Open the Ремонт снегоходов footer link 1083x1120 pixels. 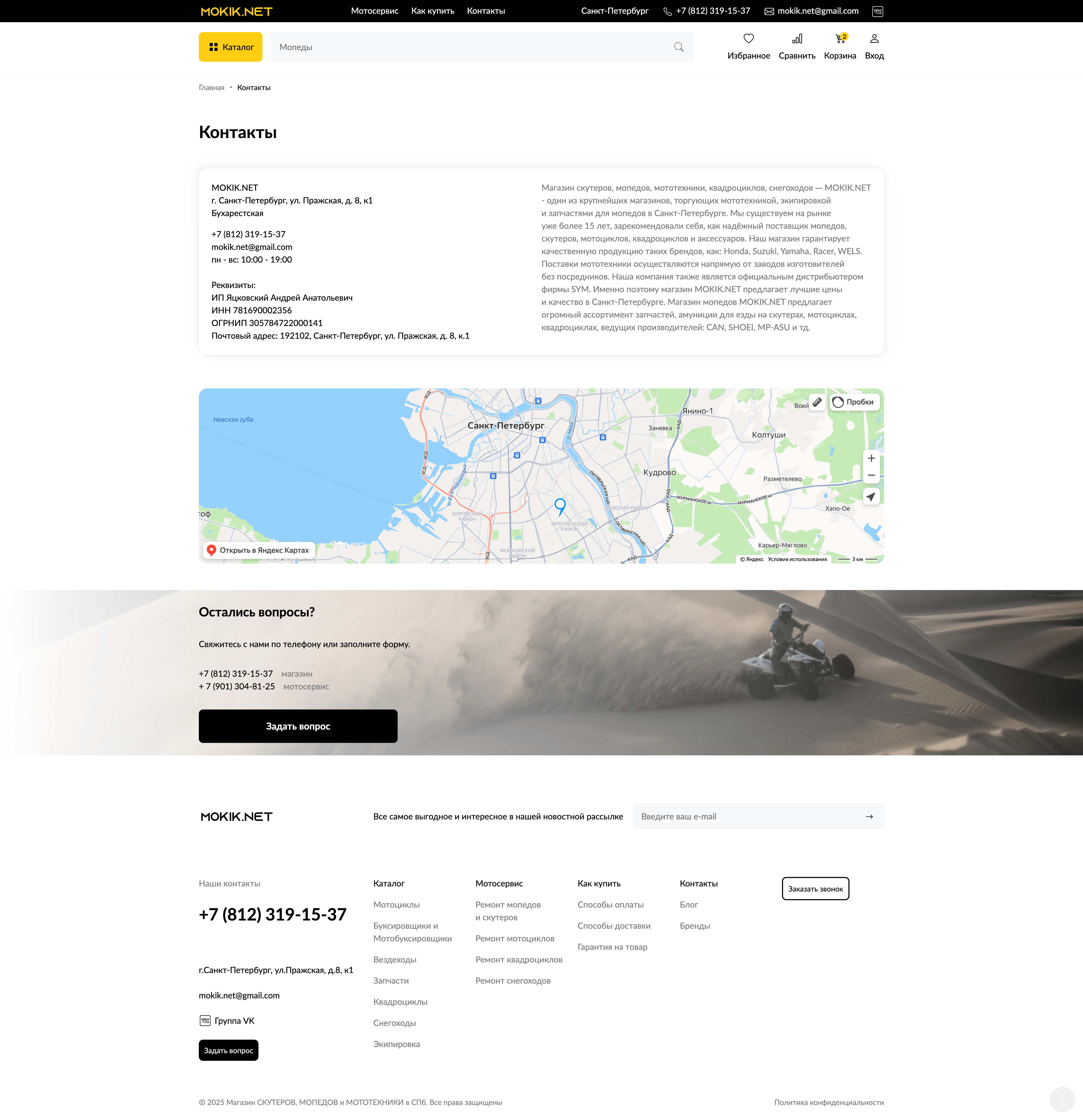(x=513, y=981)
